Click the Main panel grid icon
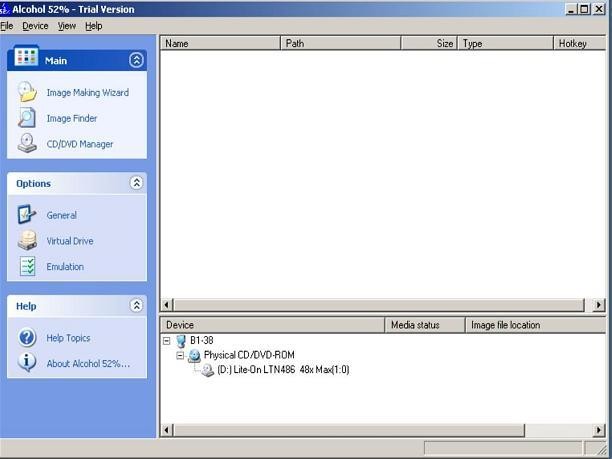 click(26, 57)
